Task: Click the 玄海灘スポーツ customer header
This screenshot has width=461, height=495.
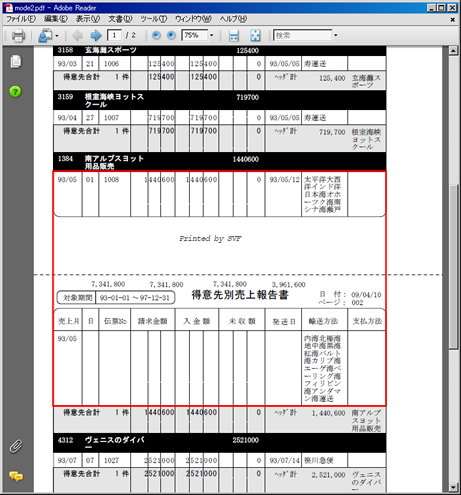Action: pos(111,50)
